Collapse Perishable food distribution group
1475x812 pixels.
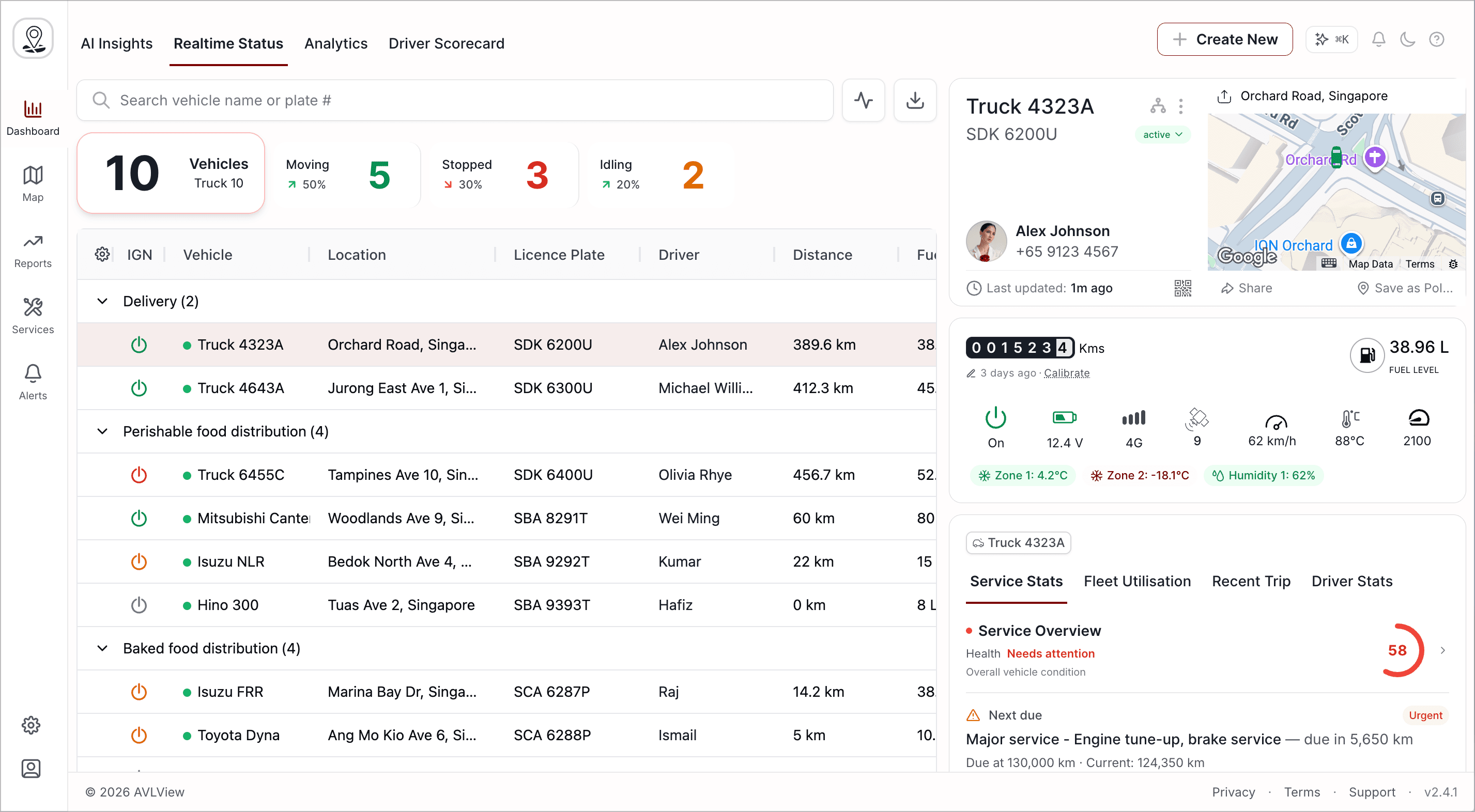point(102,431)
